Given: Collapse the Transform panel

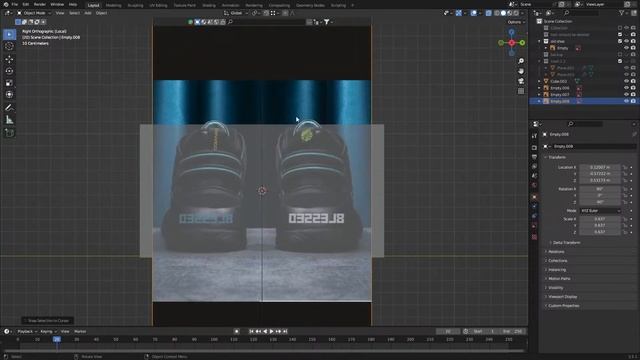Looking at the screenshot, I should click(555, 157).
